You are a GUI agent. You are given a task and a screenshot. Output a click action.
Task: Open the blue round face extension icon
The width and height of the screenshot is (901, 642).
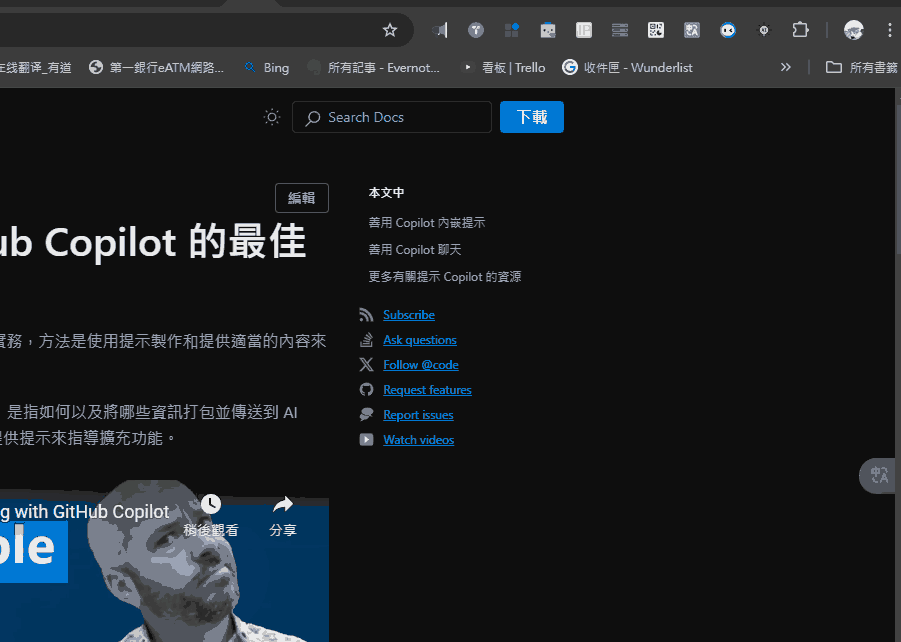pos(728,30)
